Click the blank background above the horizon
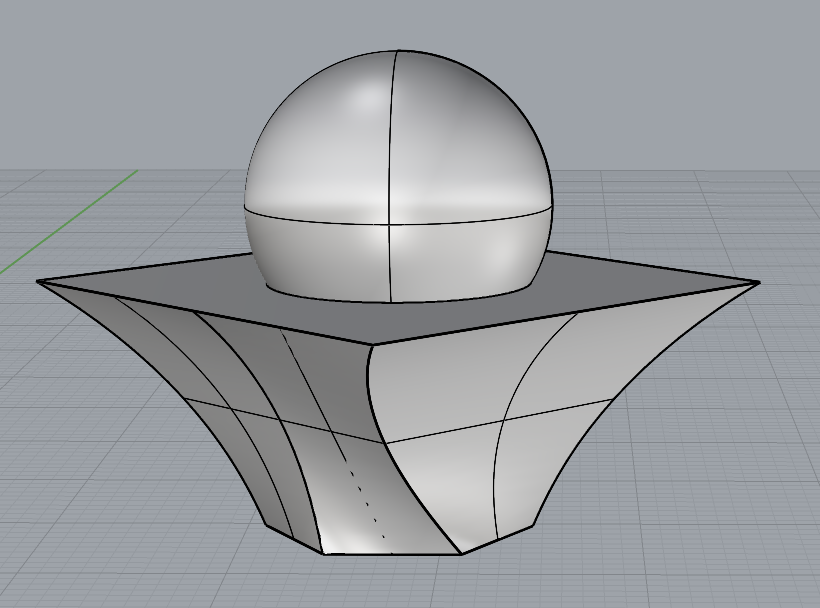 [x=650, y=80]
